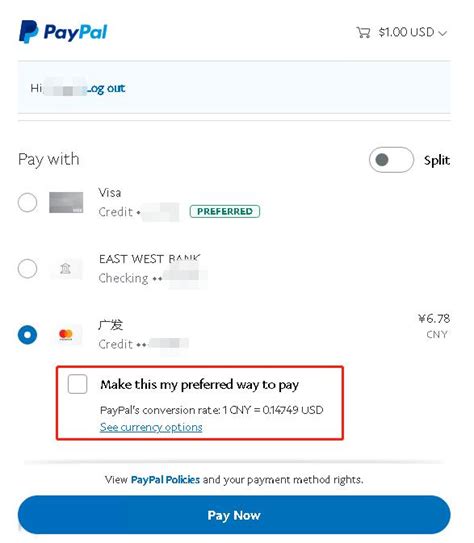Click the Log out link
474x543 pixels.
pos(106,88)
